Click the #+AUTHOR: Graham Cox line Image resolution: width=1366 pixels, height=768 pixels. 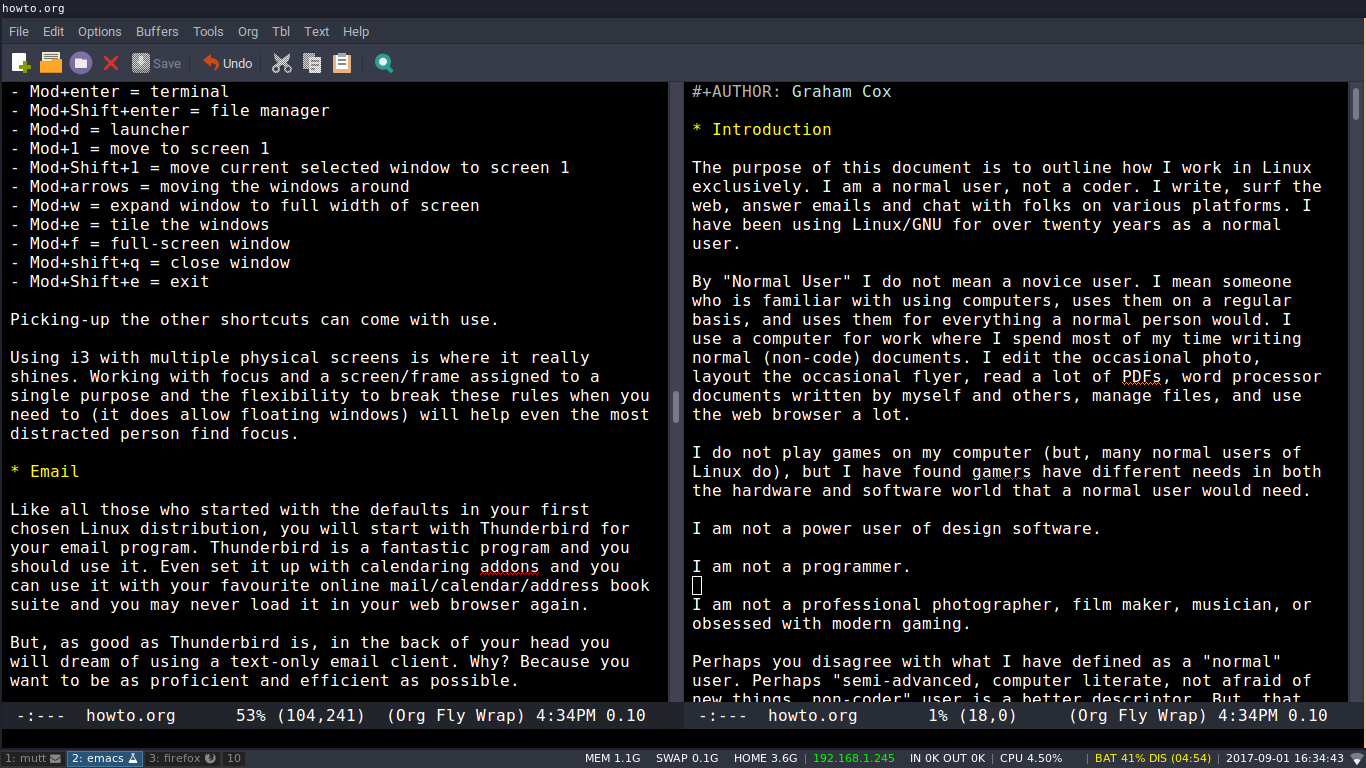pyautogui.click(x=792, y=91)
